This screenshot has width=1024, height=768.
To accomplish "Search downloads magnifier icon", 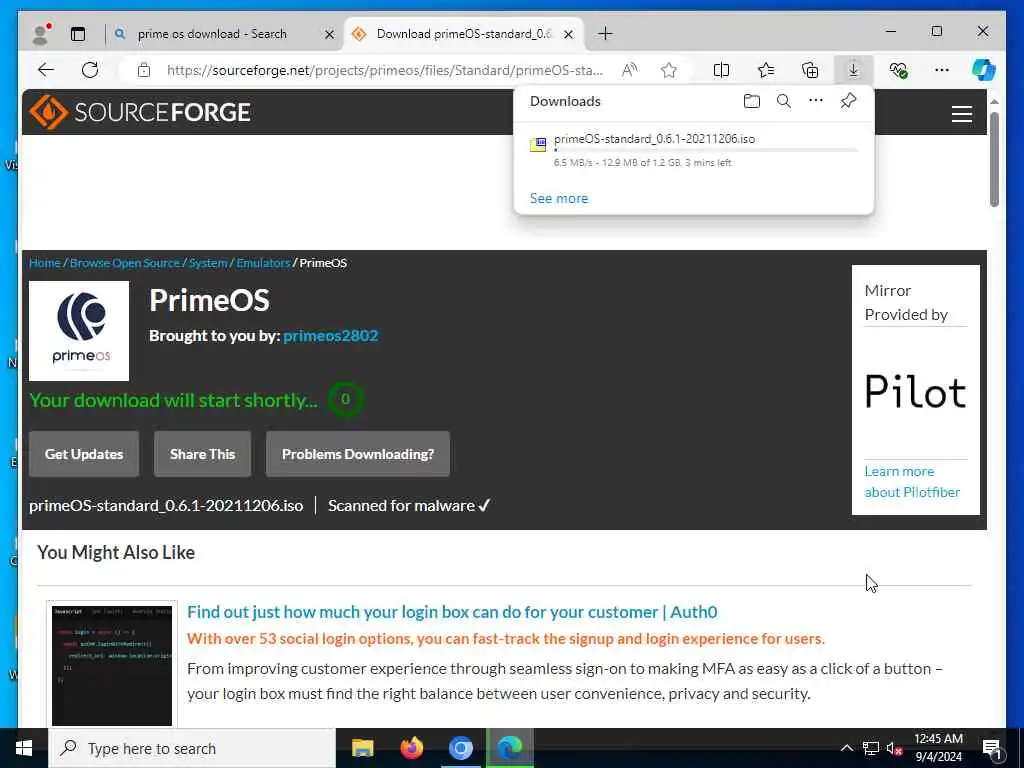I will point(784,101).
